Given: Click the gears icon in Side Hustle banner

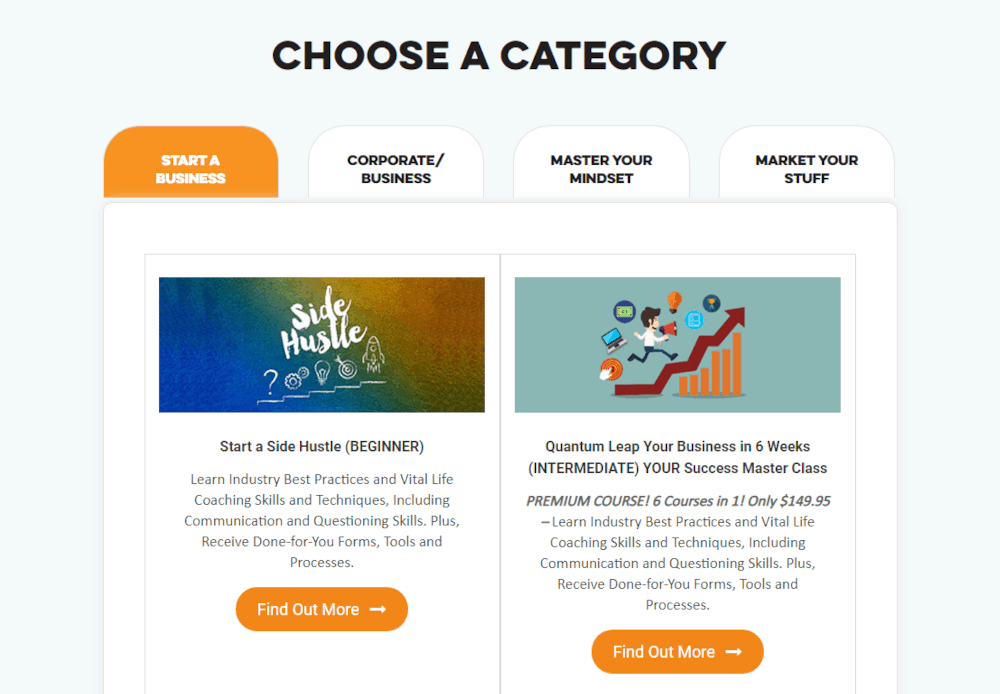Looking at the screenshot, I should click(x=296, y=379).
